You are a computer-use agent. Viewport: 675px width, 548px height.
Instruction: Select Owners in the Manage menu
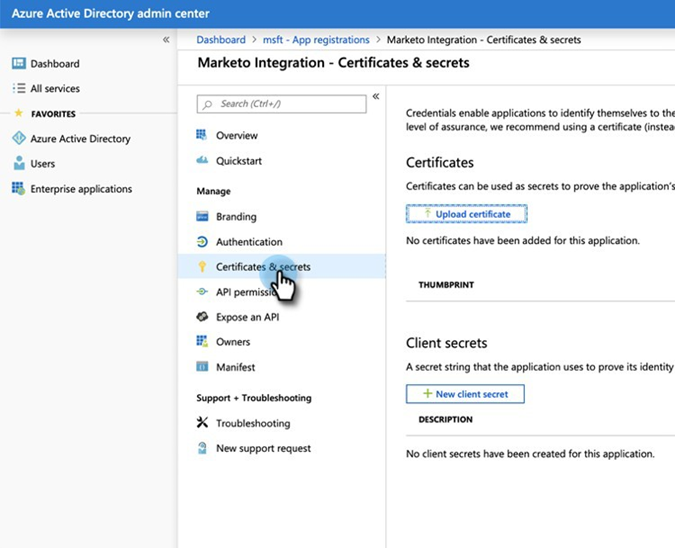pos(233,342)
